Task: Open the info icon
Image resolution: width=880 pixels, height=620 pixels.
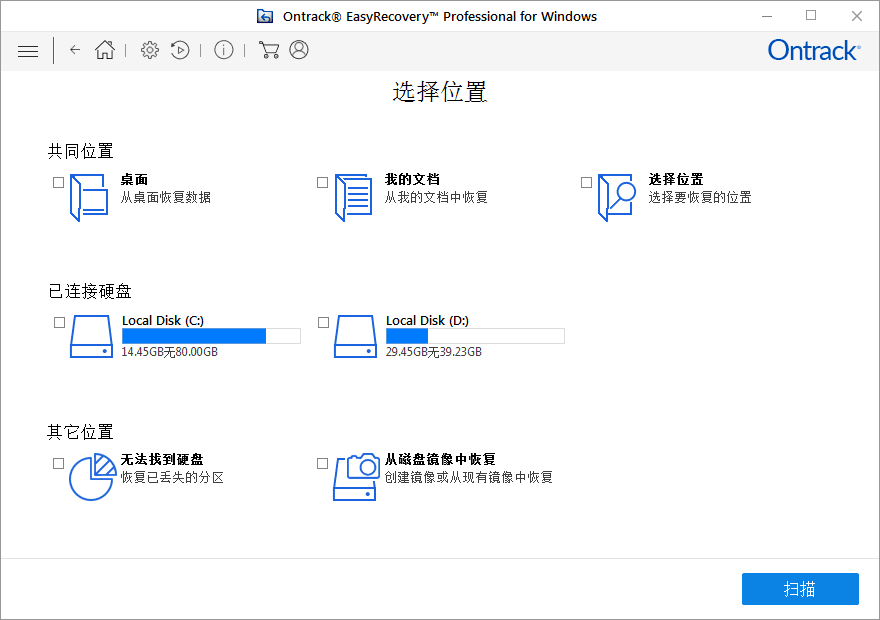Action: 223,50
